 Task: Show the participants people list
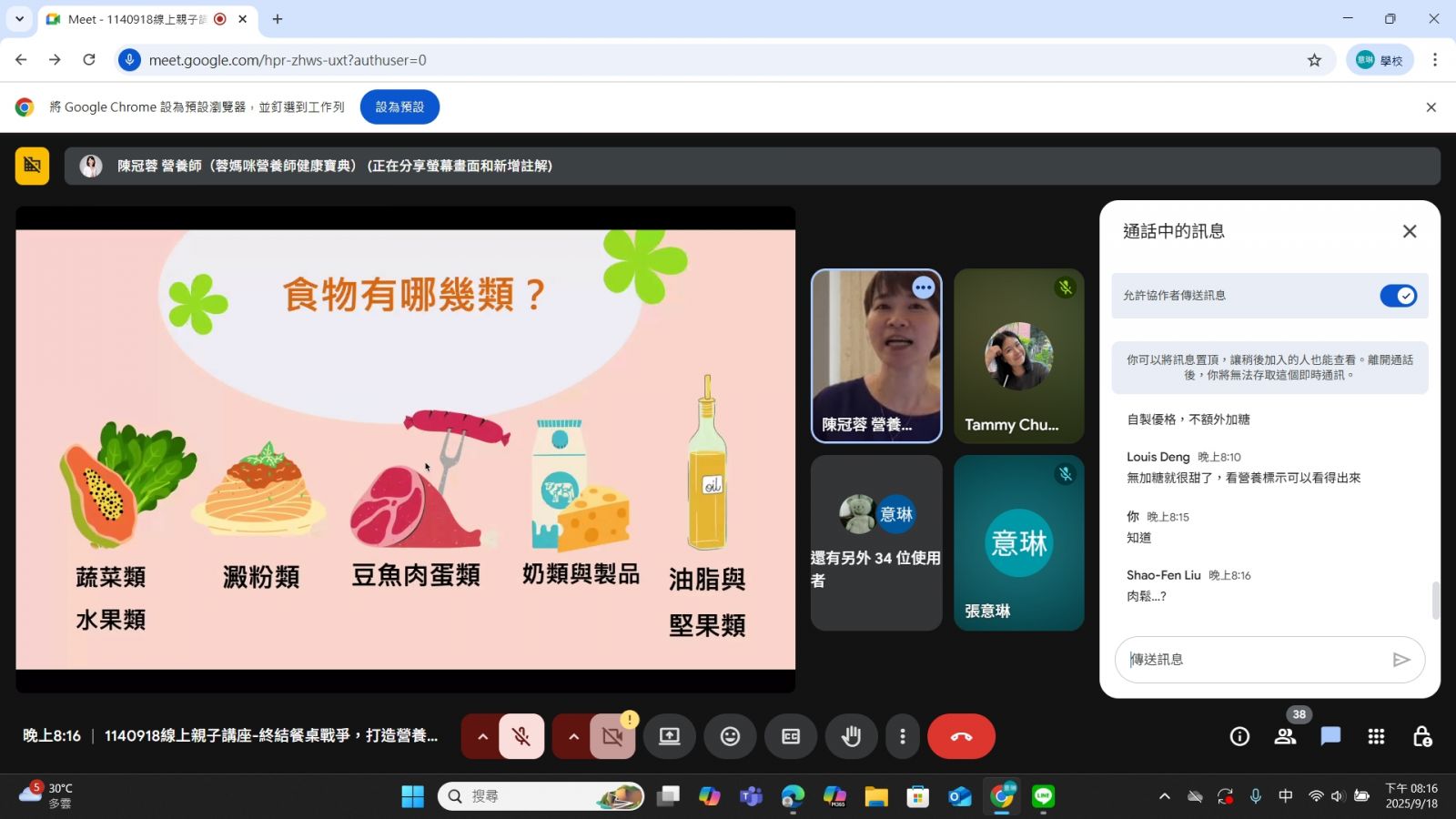[1285, 736]
